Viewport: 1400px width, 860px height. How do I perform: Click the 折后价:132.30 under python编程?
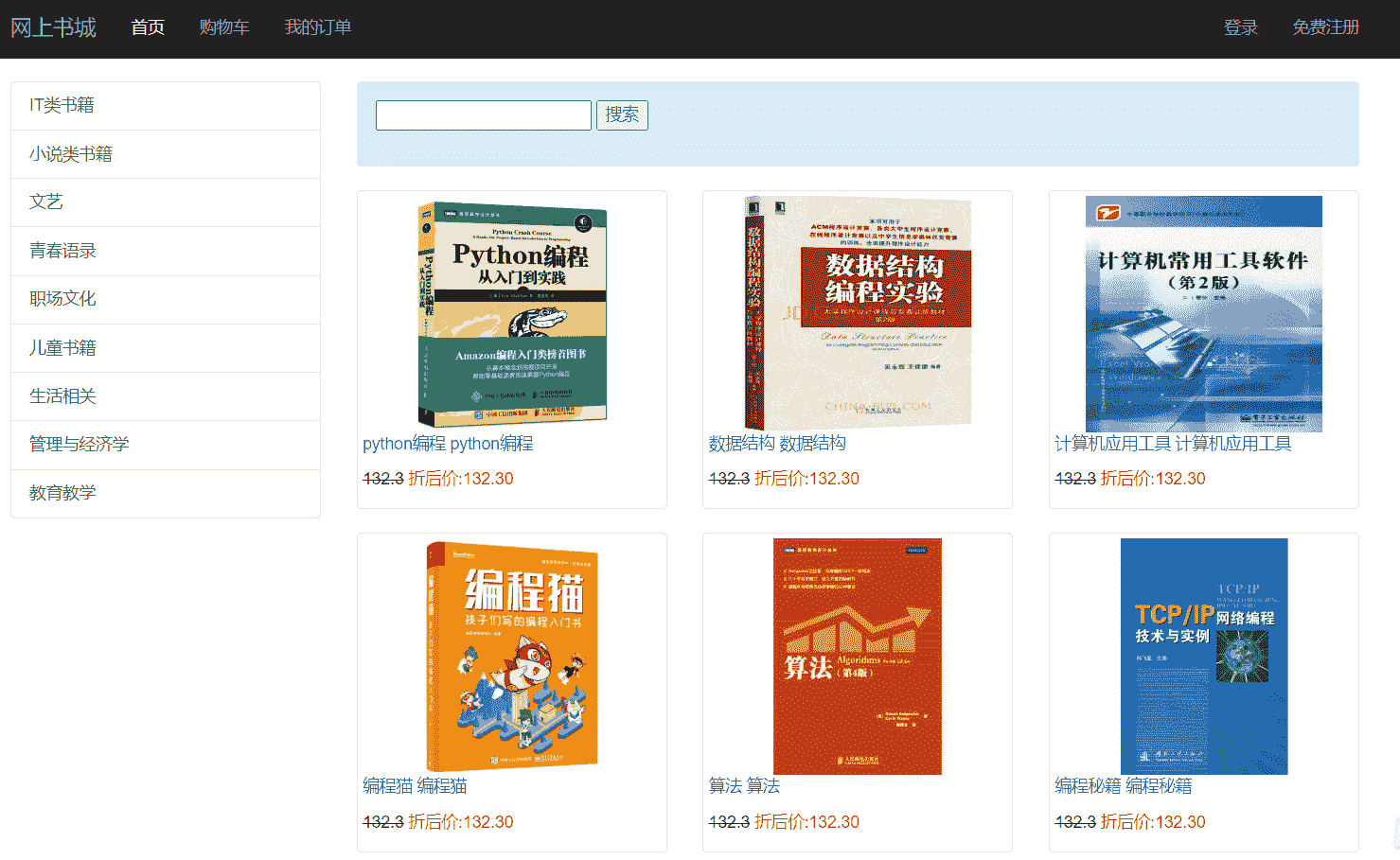pos(461,479)
